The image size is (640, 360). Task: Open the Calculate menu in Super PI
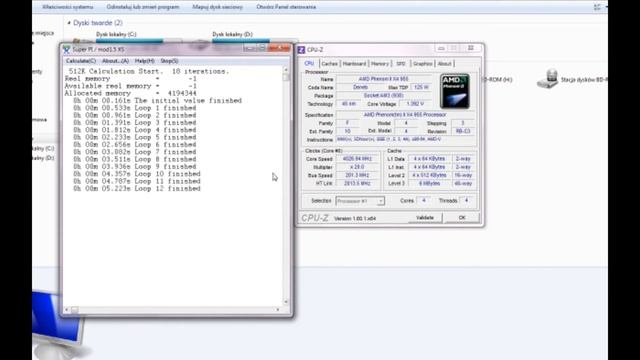(81, 61)
